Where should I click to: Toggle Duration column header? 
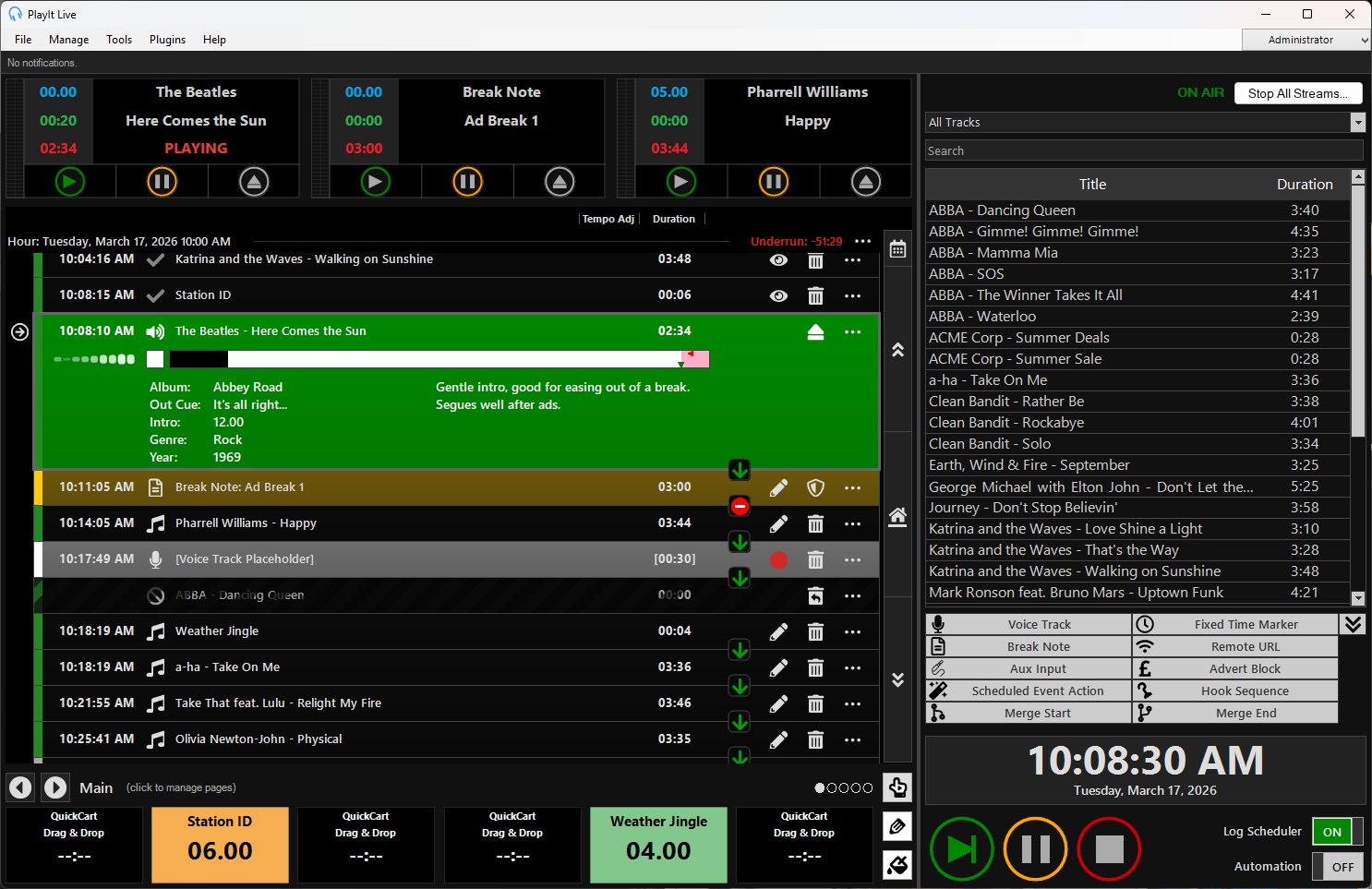coord(674,219)
